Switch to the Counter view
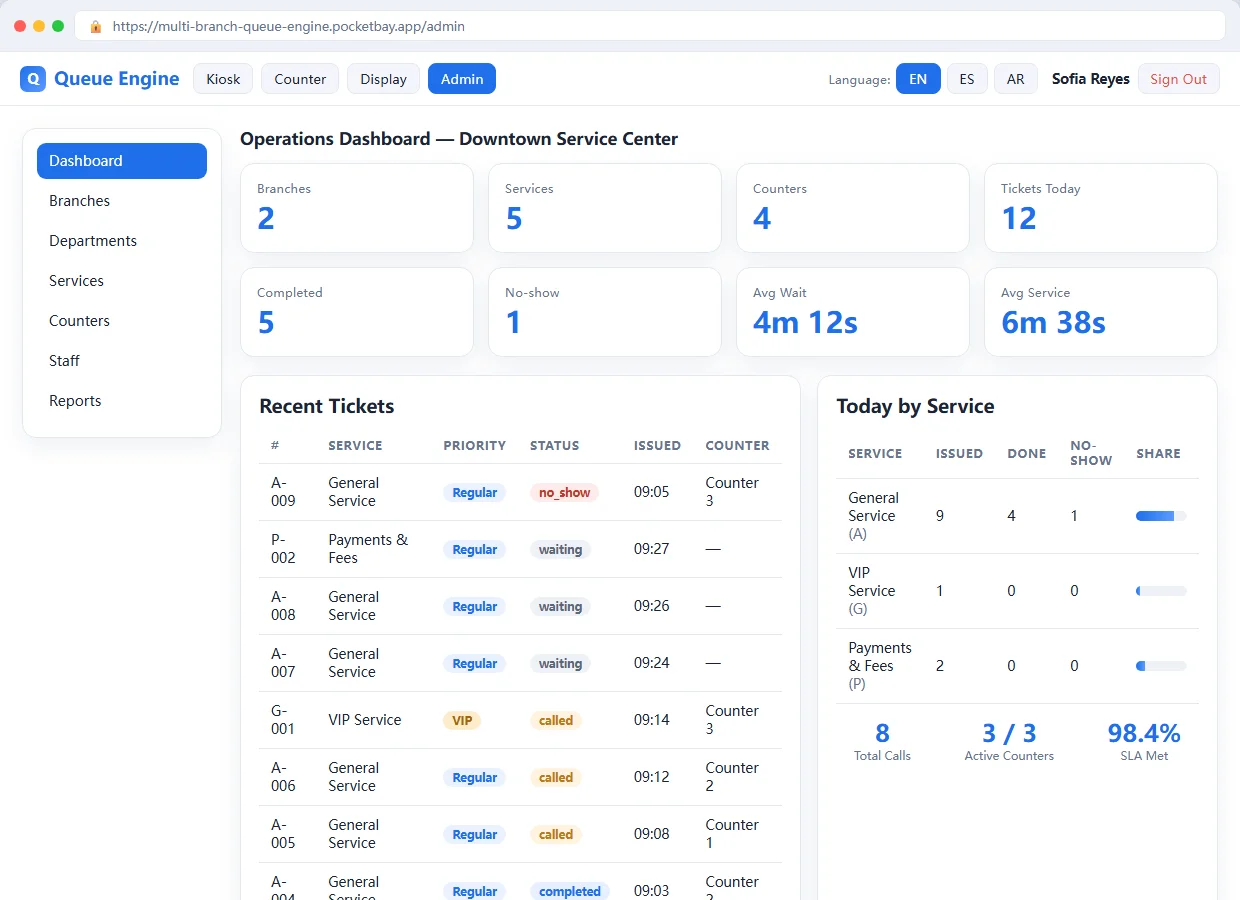The width and height of the screenshot is (1240, 900). 300,79
